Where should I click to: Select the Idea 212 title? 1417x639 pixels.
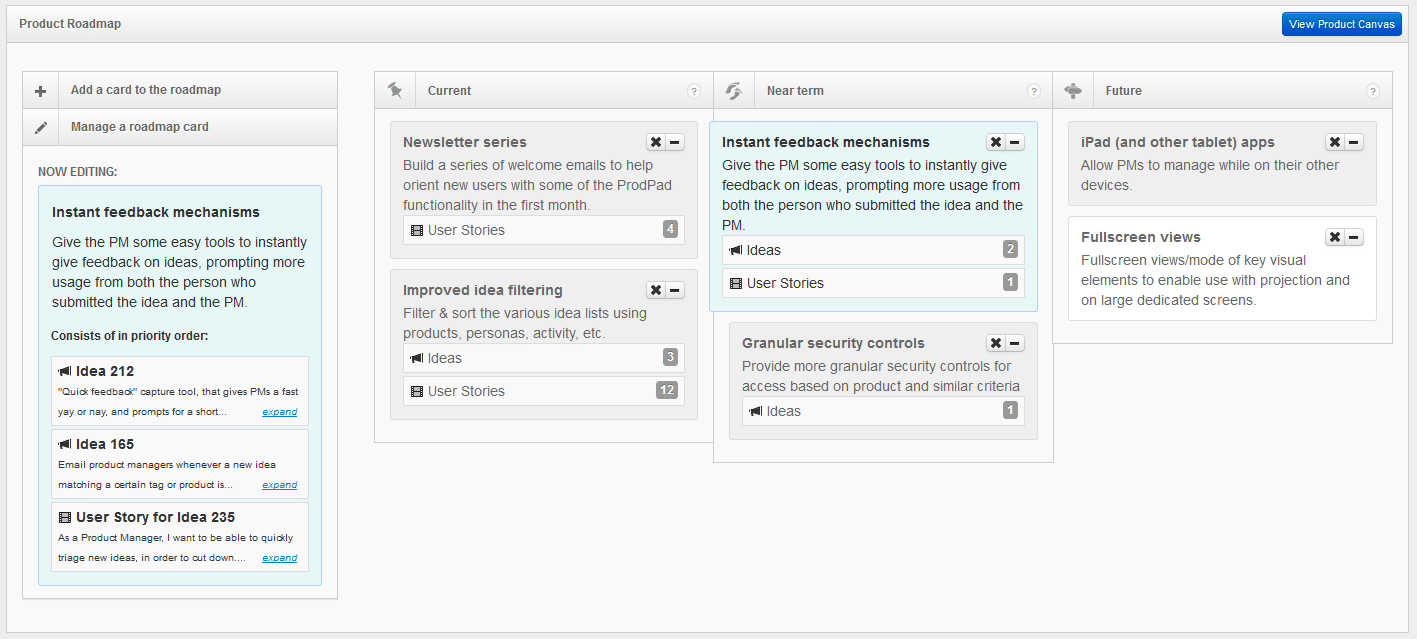[x=105, y=371]
